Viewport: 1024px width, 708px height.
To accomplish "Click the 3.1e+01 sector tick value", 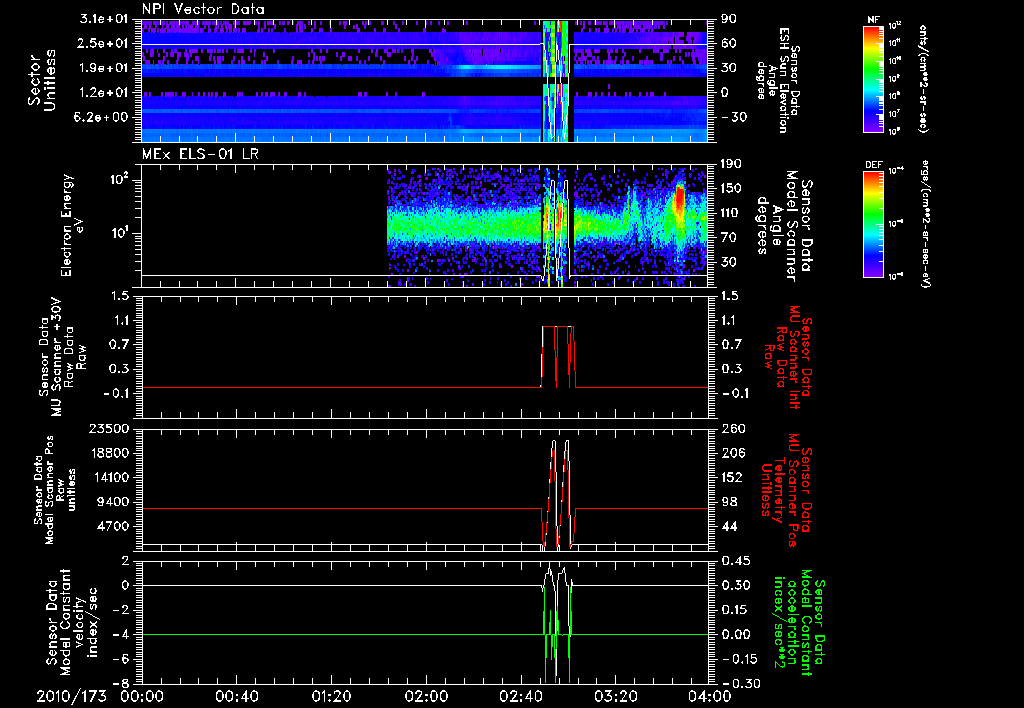I will point(102,19).
